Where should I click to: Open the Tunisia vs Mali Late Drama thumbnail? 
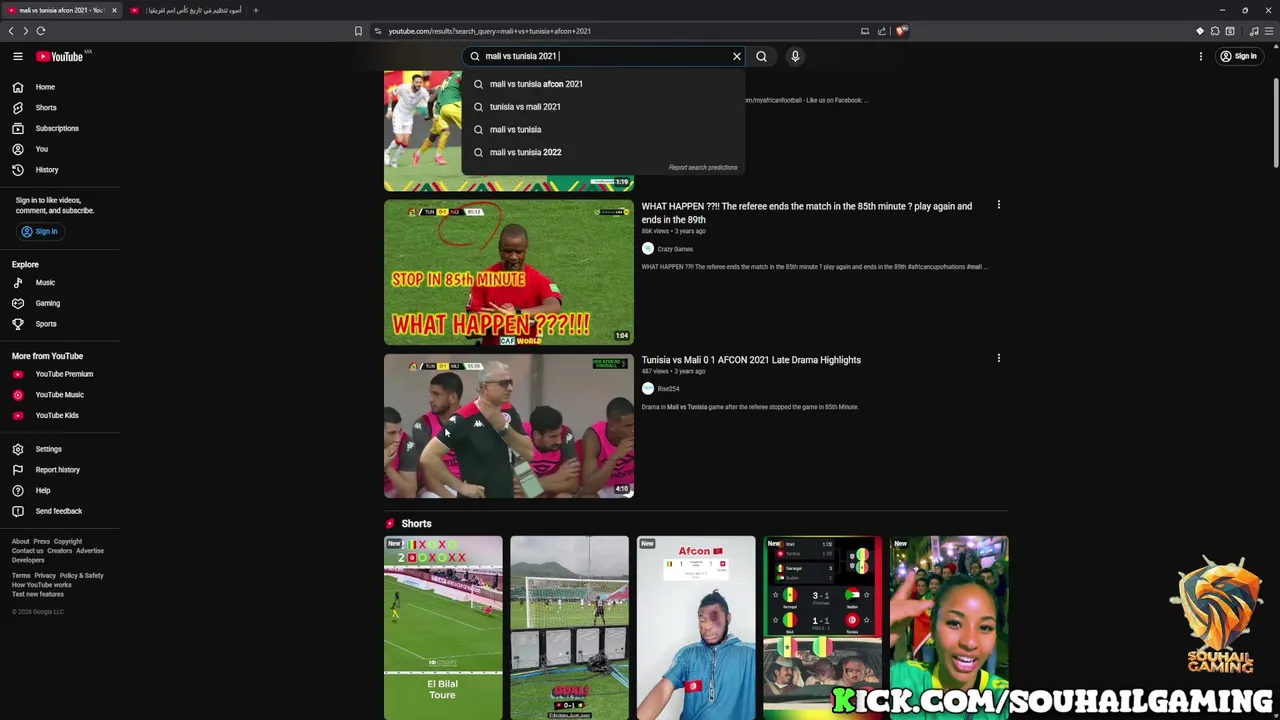[509, 426]
